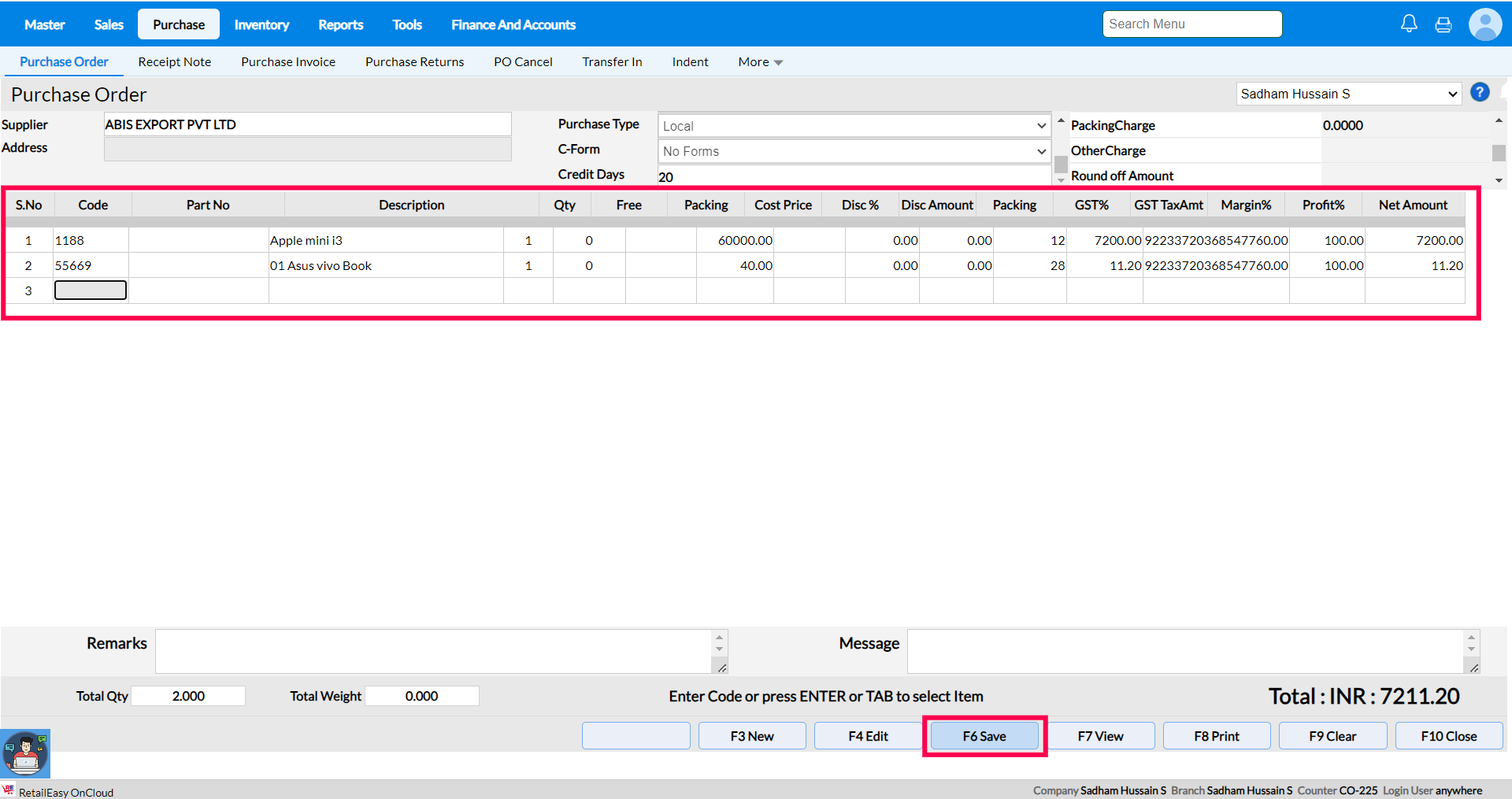Open the notifications bell icon
The image size is (1512, 799).
pyautogui.click(x=1409, y=24)
